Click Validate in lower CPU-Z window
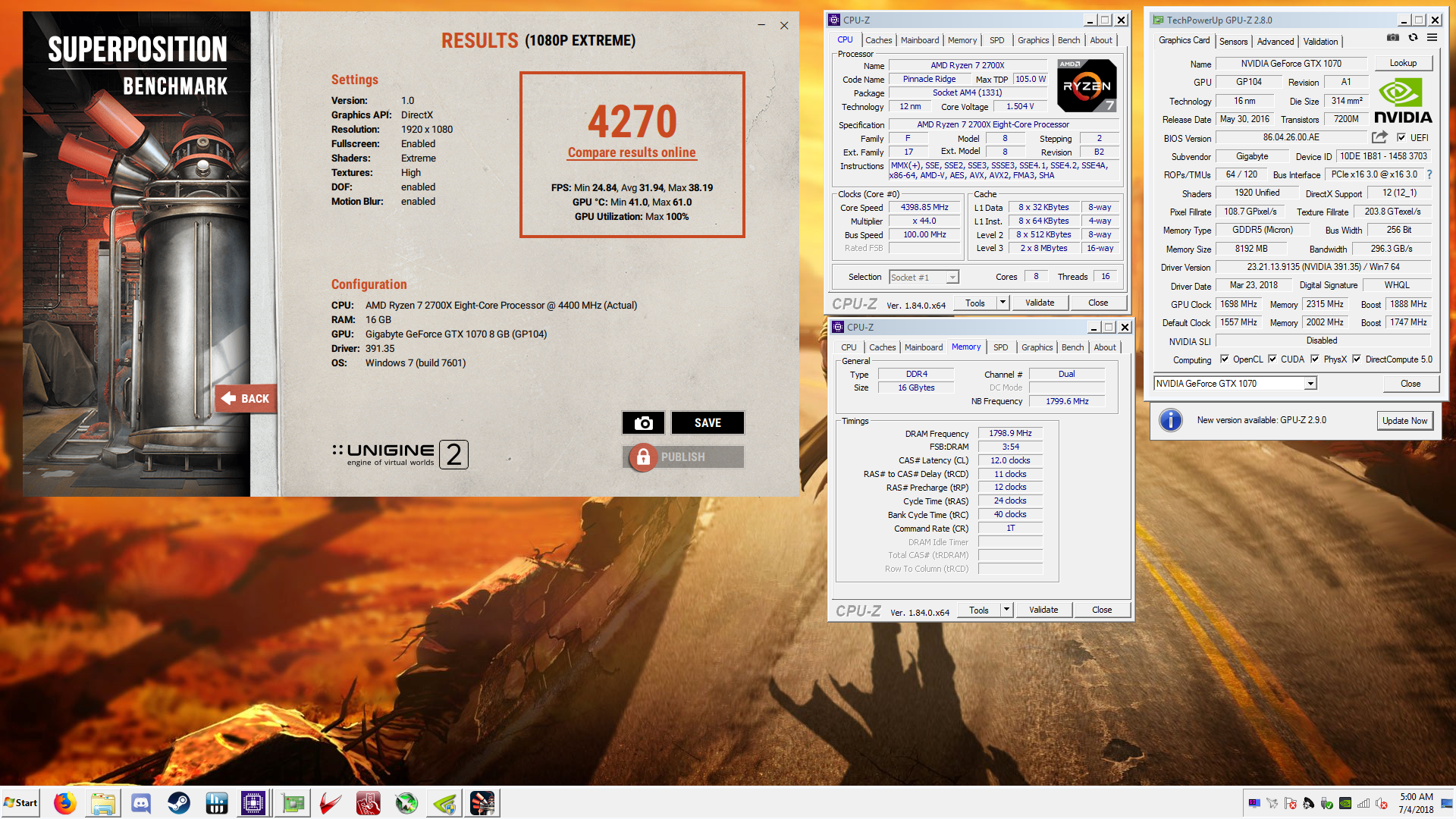The height and width of the screenshot is (819, 1456). coord(1043,610)
